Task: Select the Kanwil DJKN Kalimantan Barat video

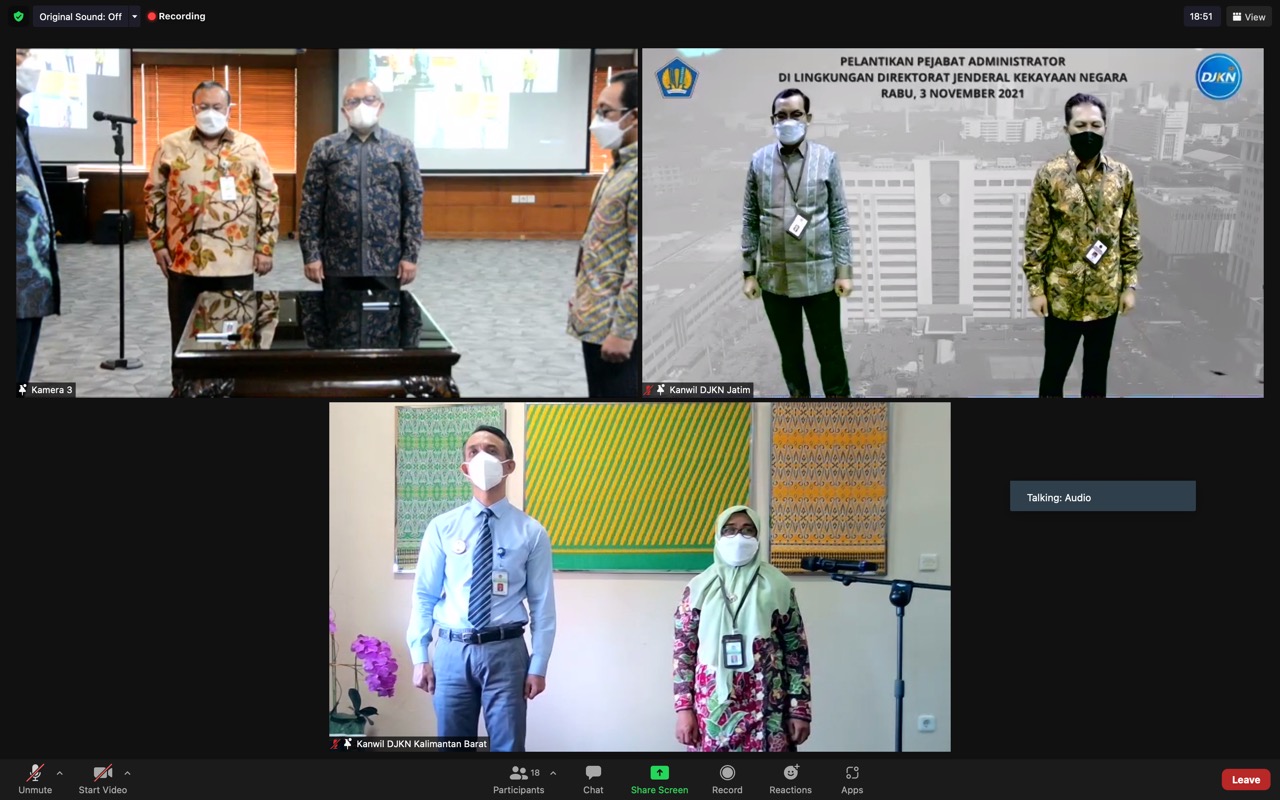Action: tap(639, 577)
